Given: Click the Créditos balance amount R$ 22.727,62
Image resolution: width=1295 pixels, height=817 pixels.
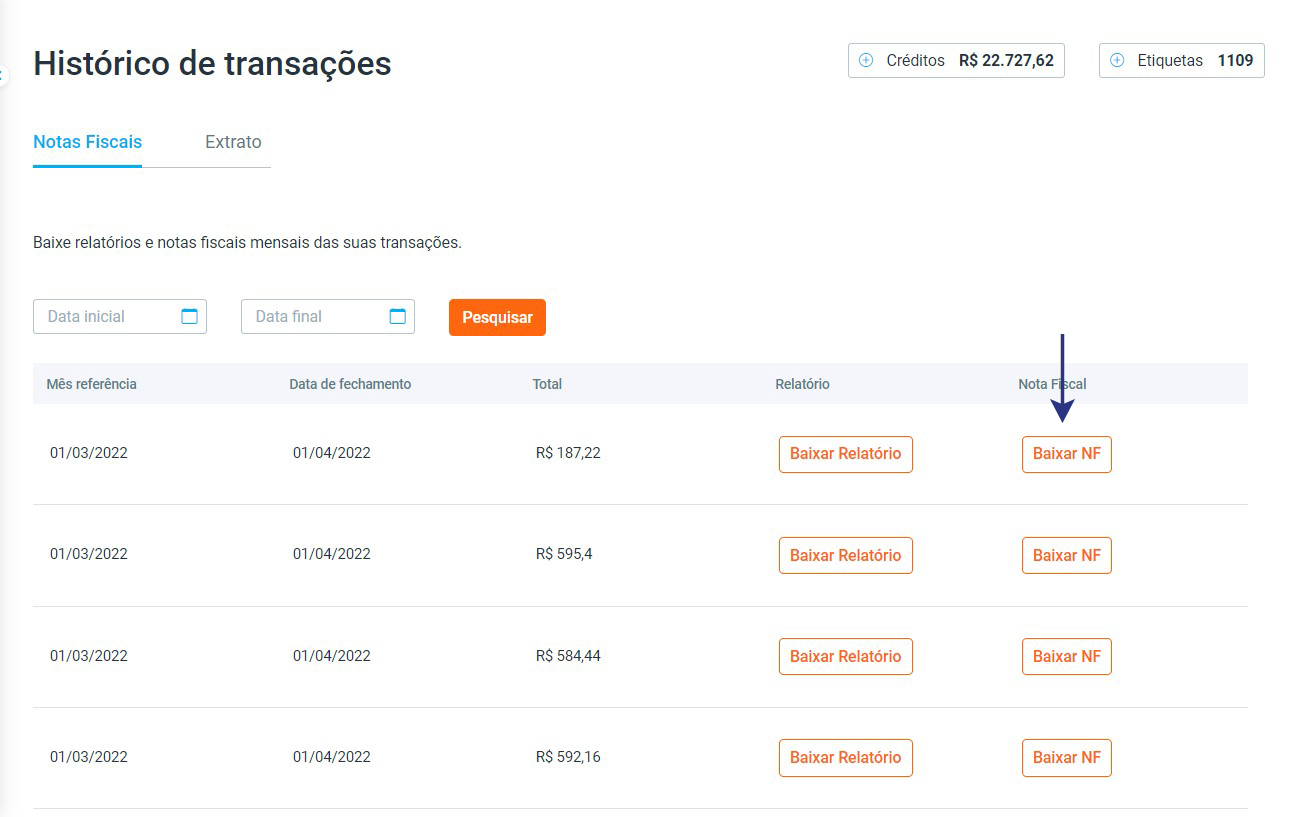Looking at the screenshot, I should point(1005,61).
